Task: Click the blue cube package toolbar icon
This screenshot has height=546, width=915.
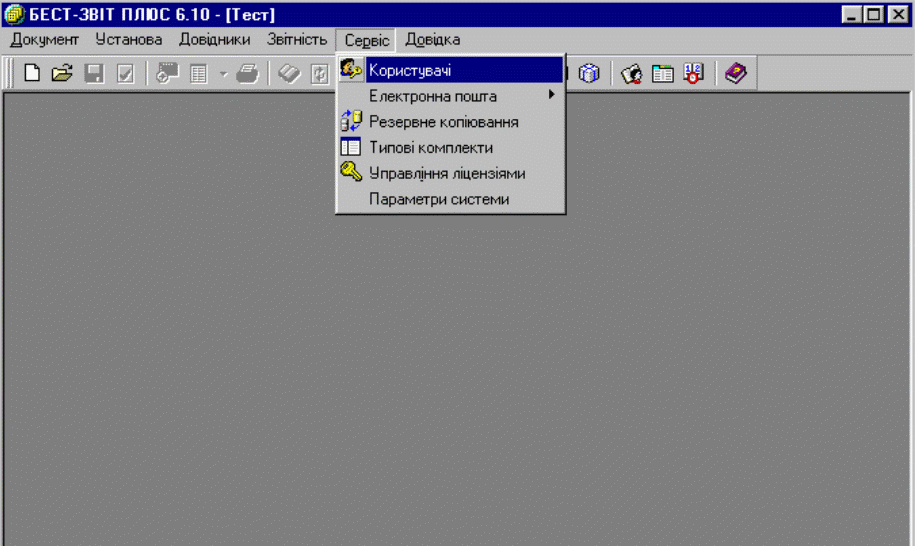Action: 589,74
